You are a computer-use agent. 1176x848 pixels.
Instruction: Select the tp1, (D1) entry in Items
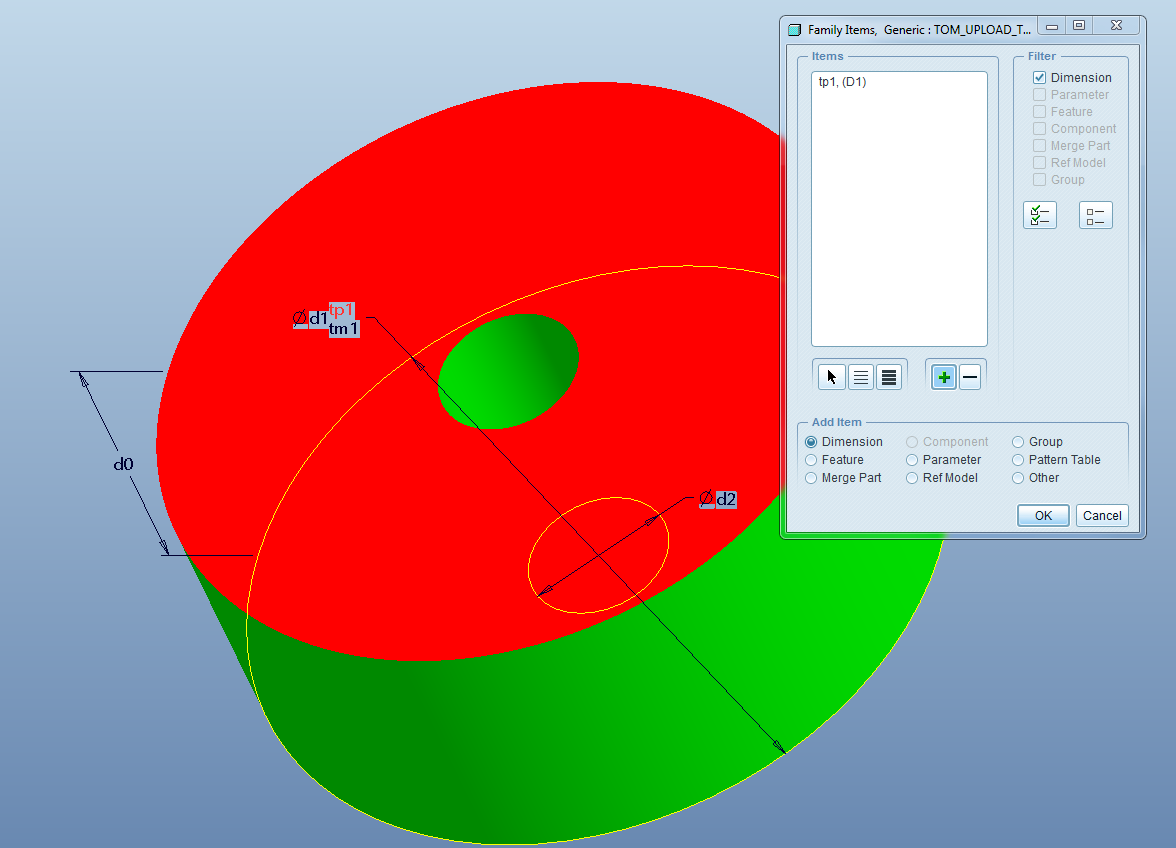(842, 82)
